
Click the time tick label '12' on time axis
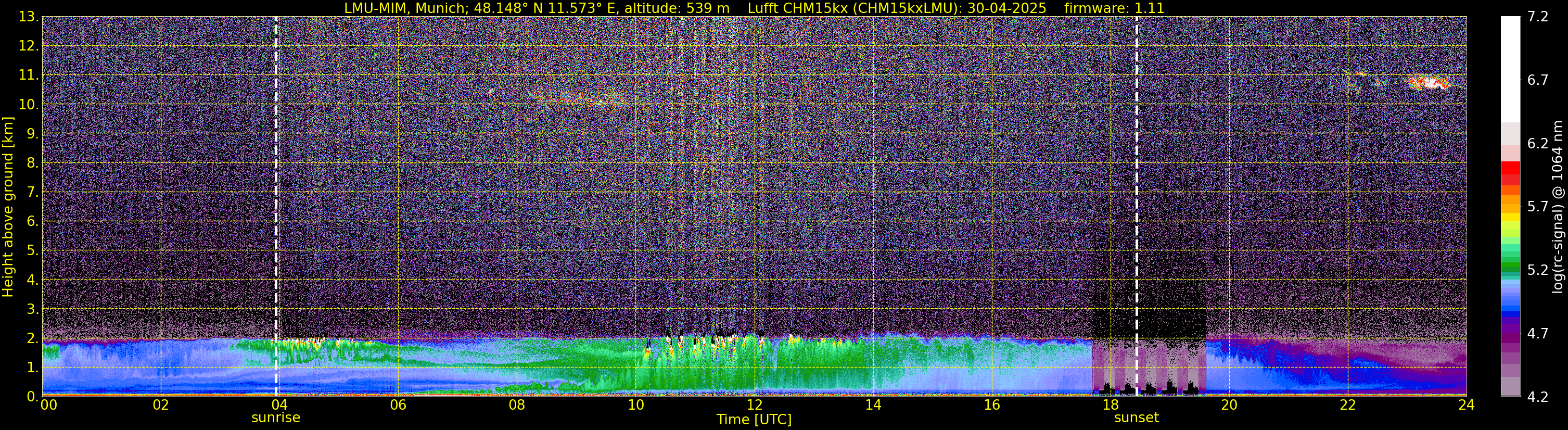754,405
